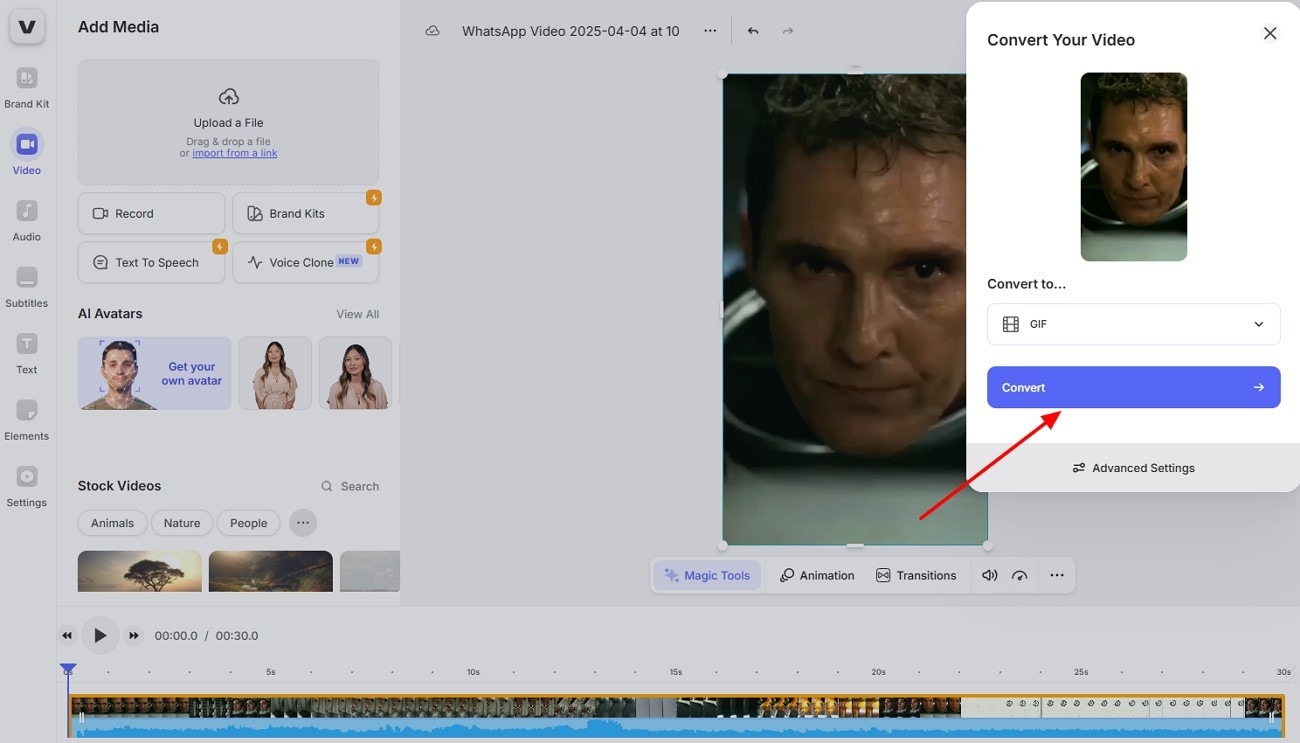
Task: Filter stock videos by People
Action: (249, 523)
